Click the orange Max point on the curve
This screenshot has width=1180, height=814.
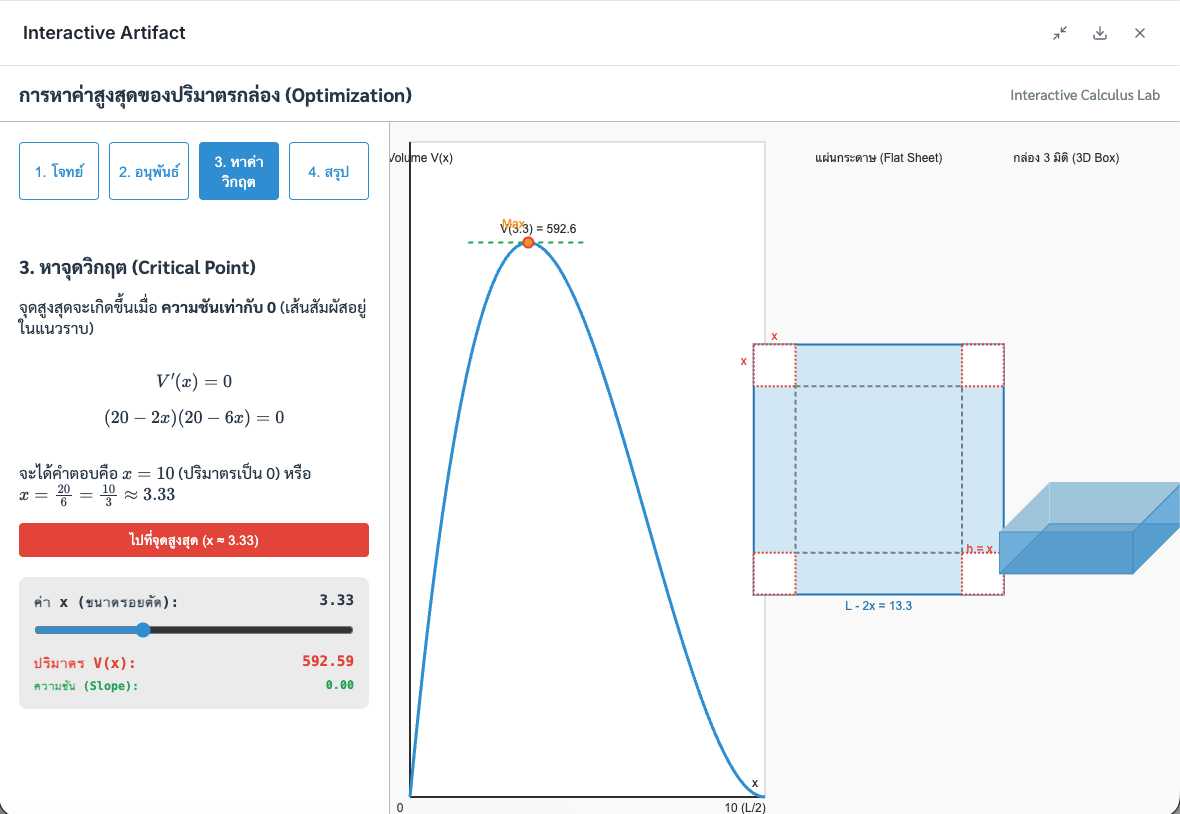528,242
